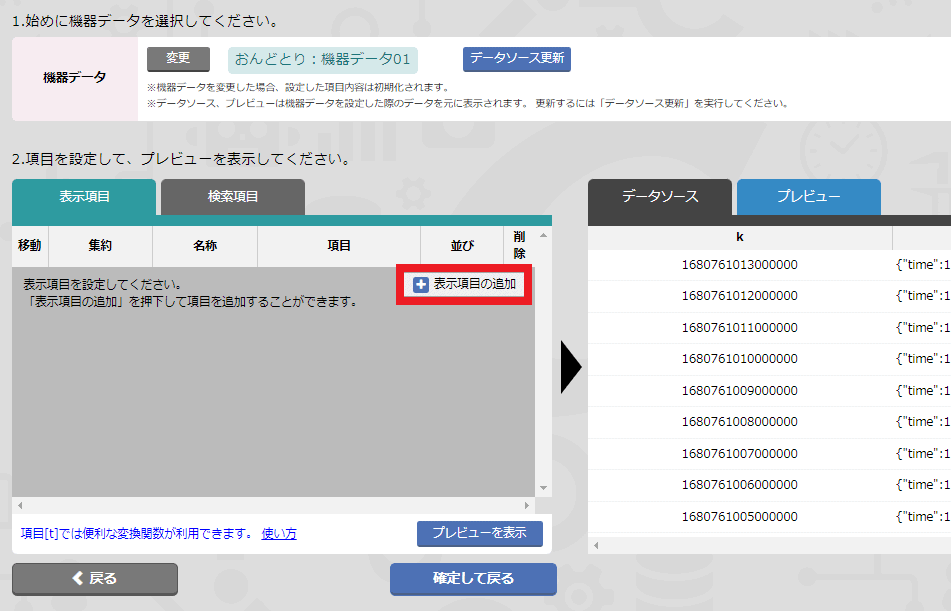Click the k column header in data source
Screen dimensions: 951x611
click(739, 237)
